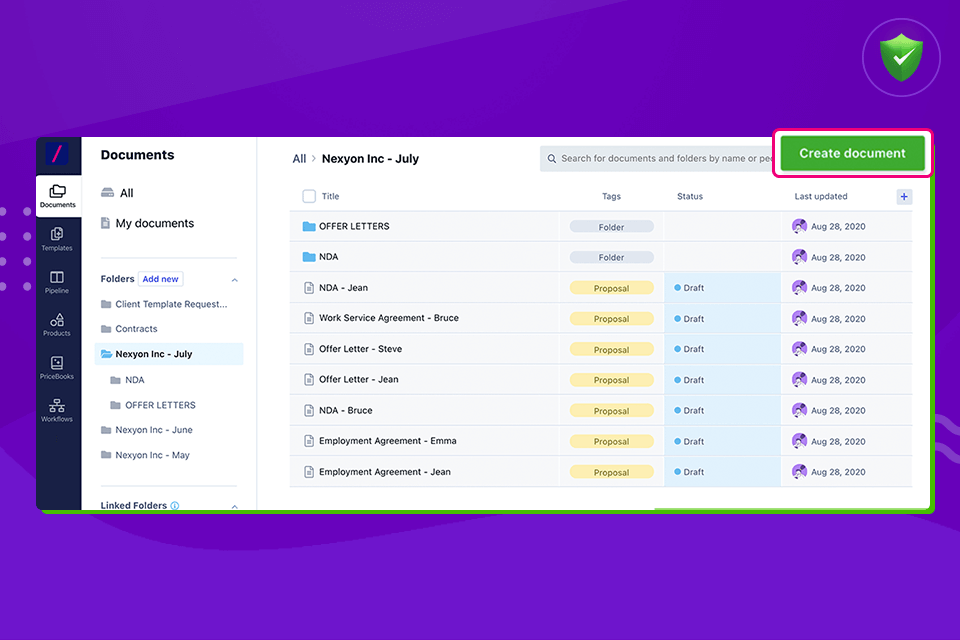Open the Products sidebar section
The height and width of the screenshot is (640, 960).
tap(57, 325)
